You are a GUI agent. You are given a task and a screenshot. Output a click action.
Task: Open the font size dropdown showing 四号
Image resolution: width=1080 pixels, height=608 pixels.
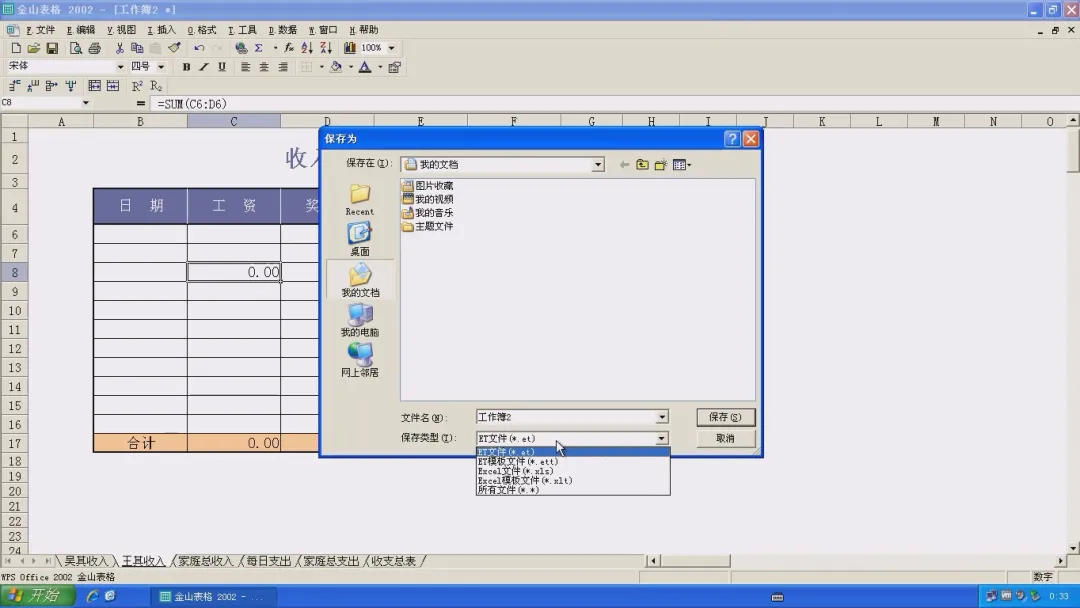[161, 67]
